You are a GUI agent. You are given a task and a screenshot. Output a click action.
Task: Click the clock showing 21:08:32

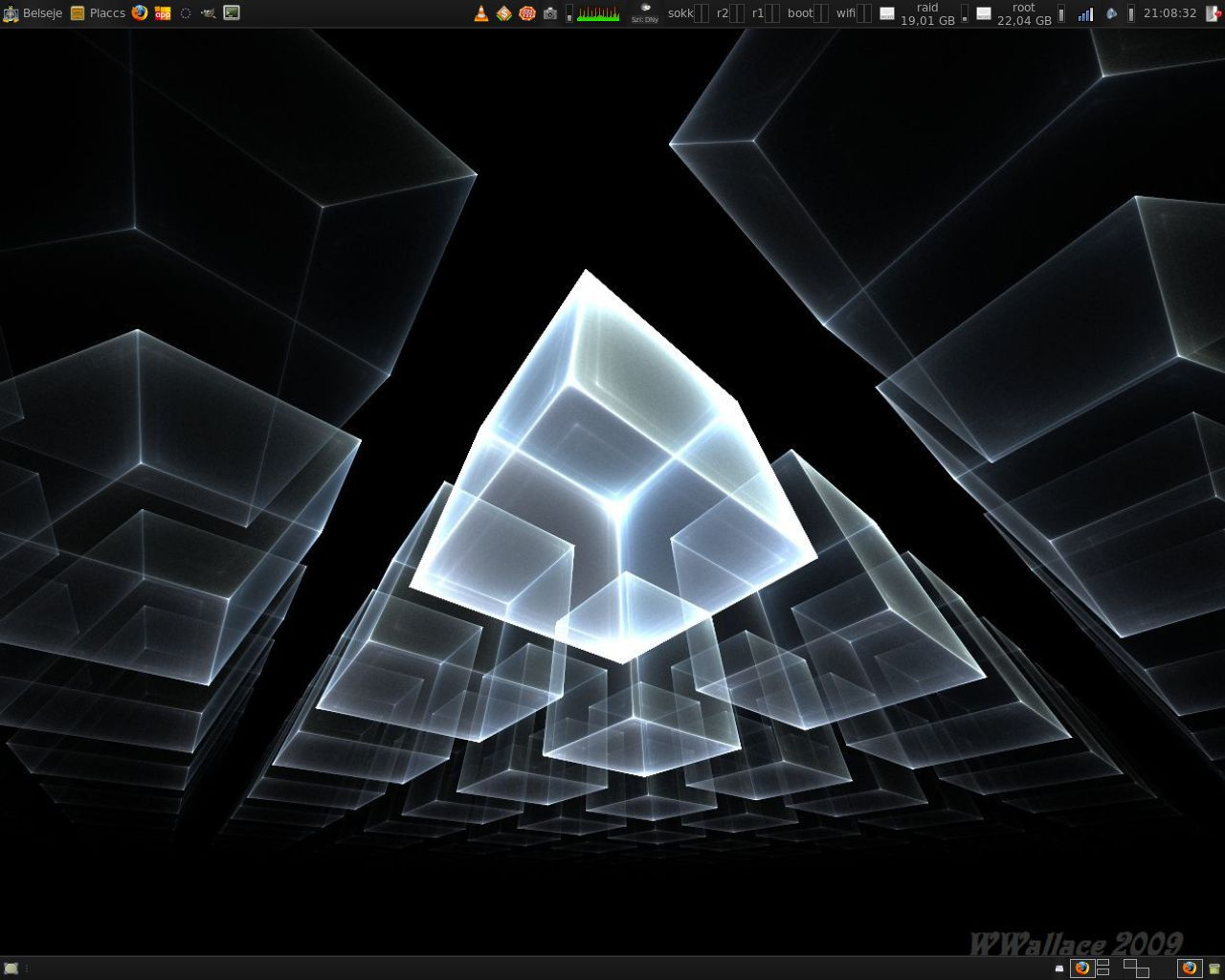pyautogui.click(x=1169, y=13)
